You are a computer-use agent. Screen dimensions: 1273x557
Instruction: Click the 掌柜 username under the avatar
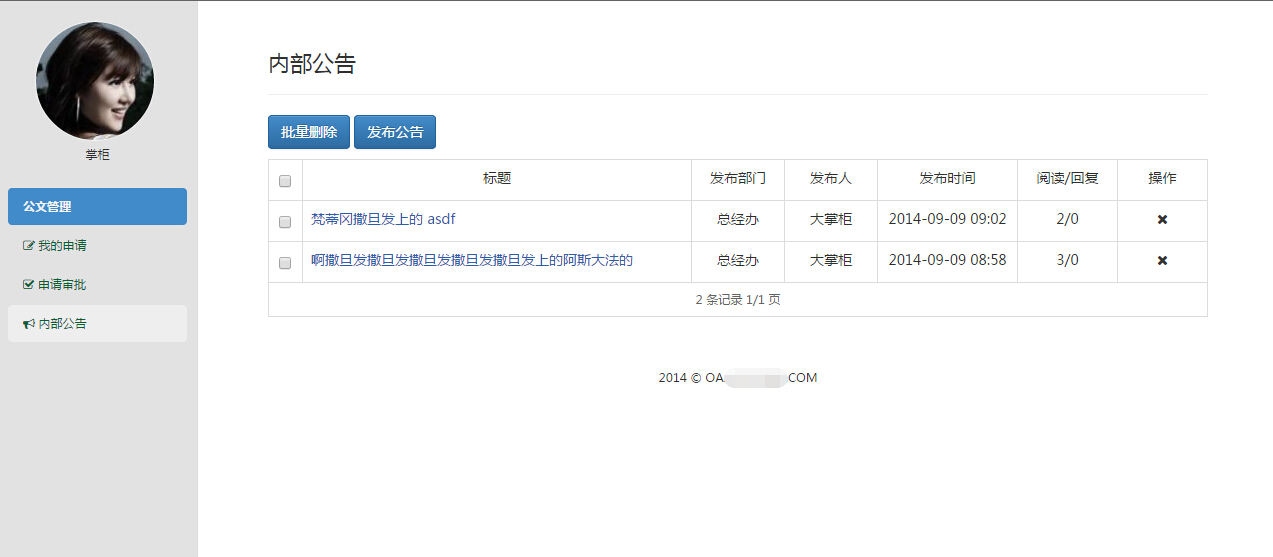(97, 155)
